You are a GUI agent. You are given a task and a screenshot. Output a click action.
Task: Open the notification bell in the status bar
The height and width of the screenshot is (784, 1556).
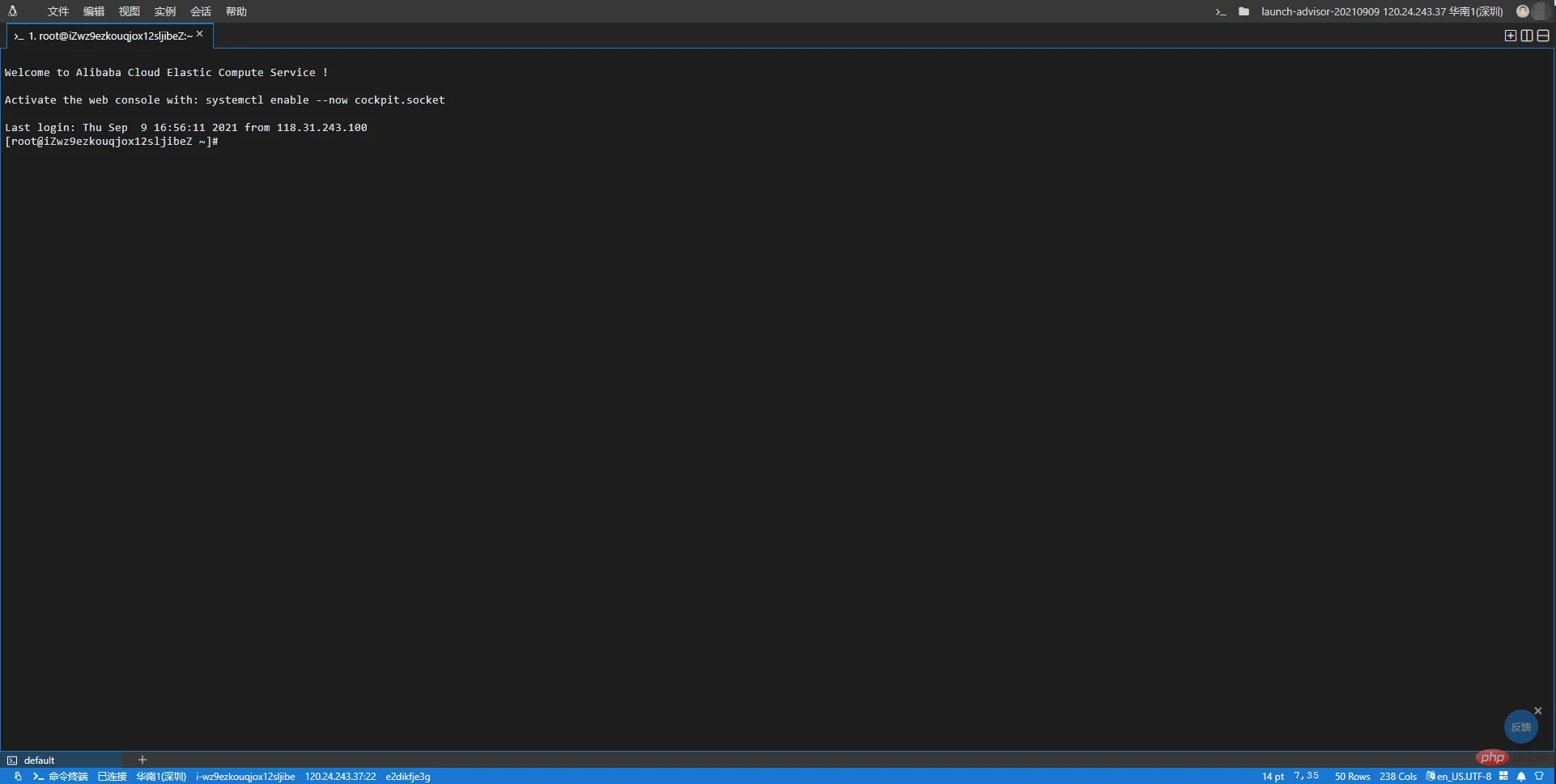click(x=1521, y=777)
